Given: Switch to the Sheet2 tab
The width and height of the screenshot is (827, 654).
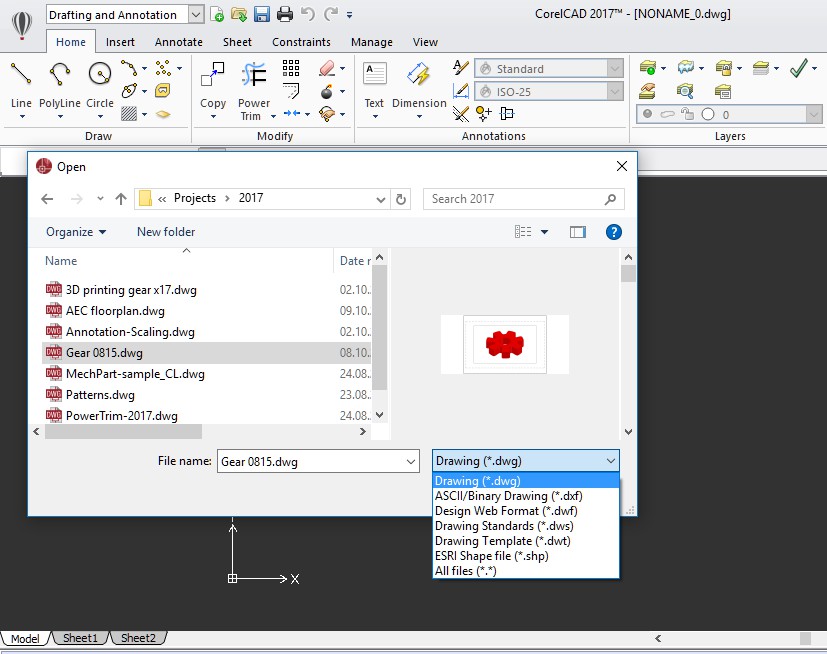Looking at the screenshot, I should [x=138, y=638].
